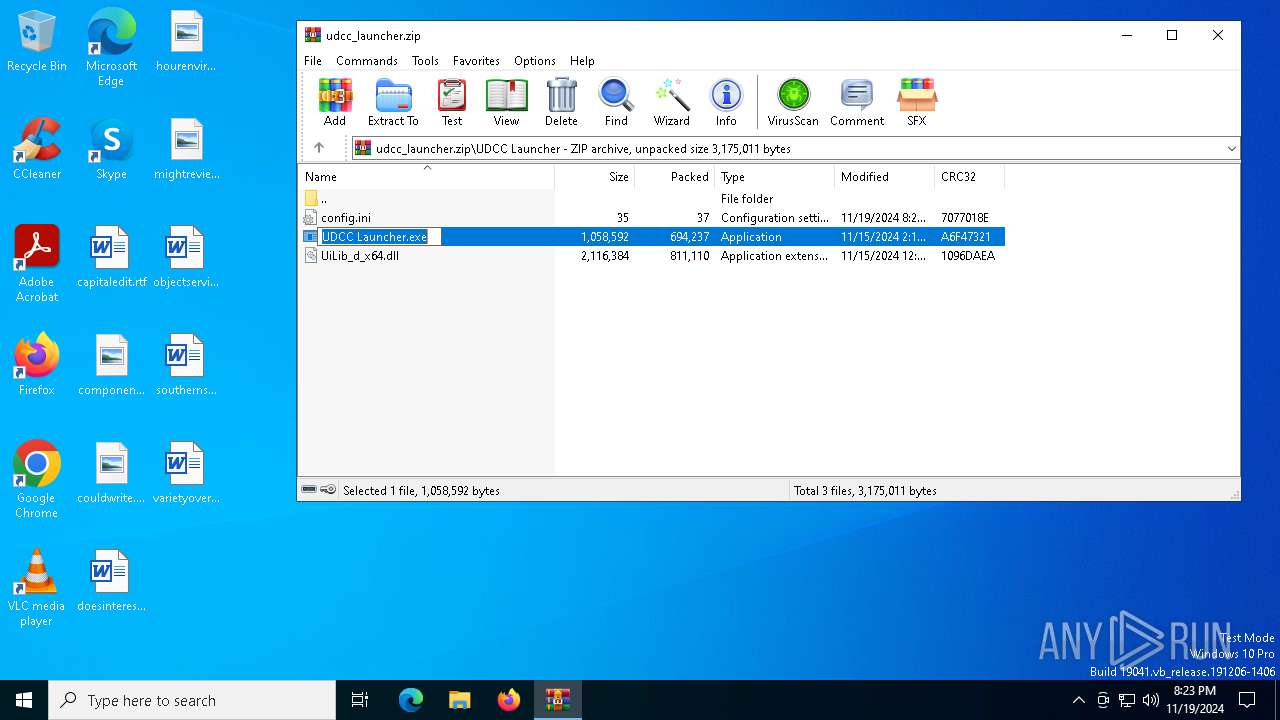Show archive Info

coord(726,103)
